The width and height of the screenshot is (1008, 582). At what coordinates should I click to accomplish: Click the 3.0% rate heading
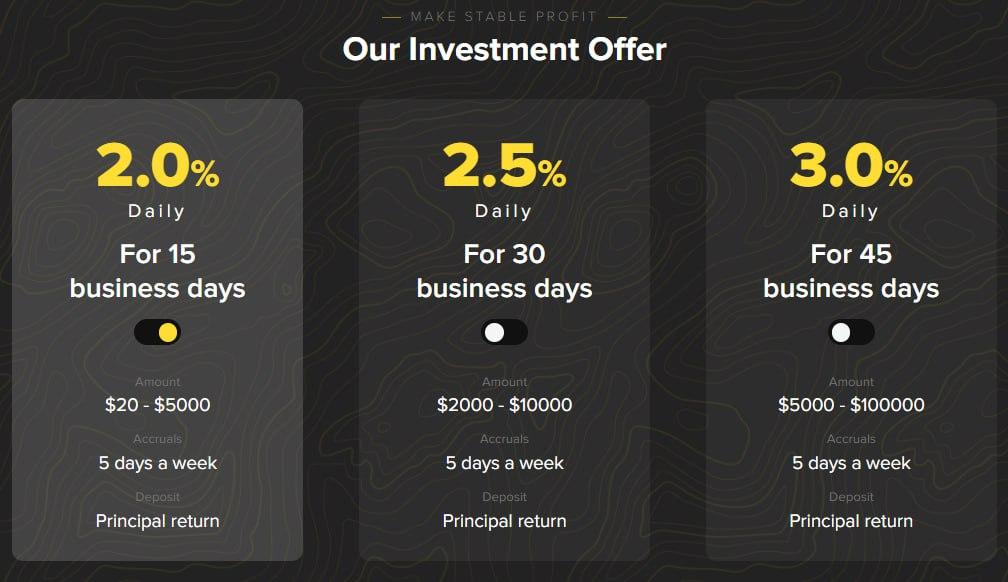point(851,165)
